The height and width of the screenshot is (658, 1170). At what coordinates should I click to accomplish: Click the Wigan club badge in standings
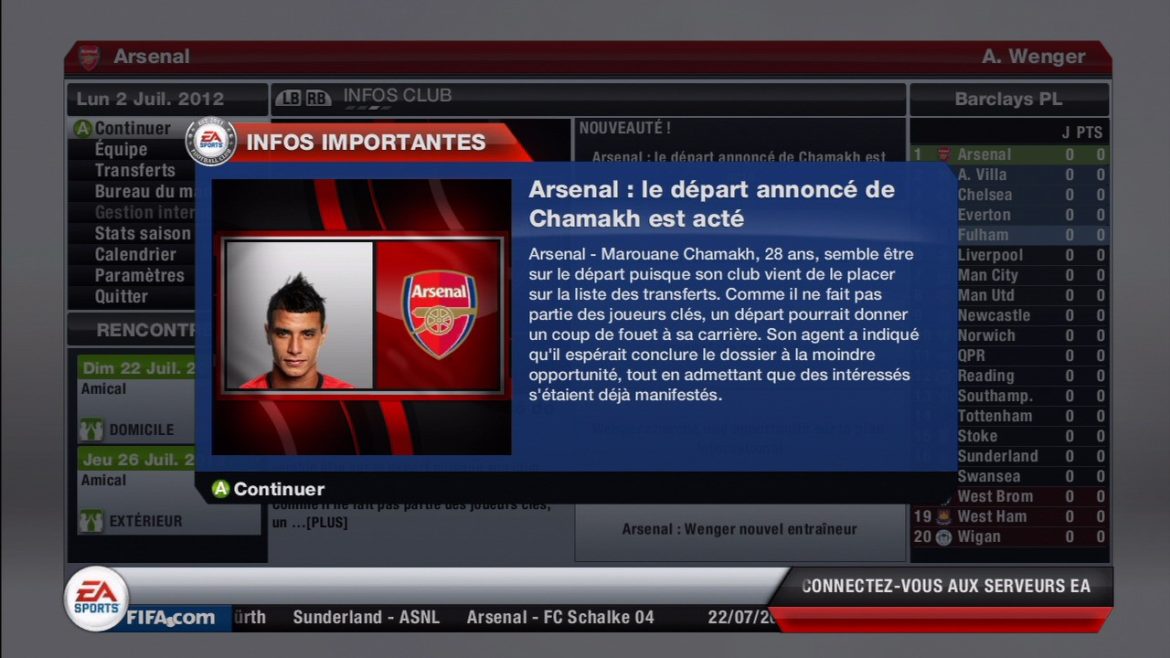(944, 537)
